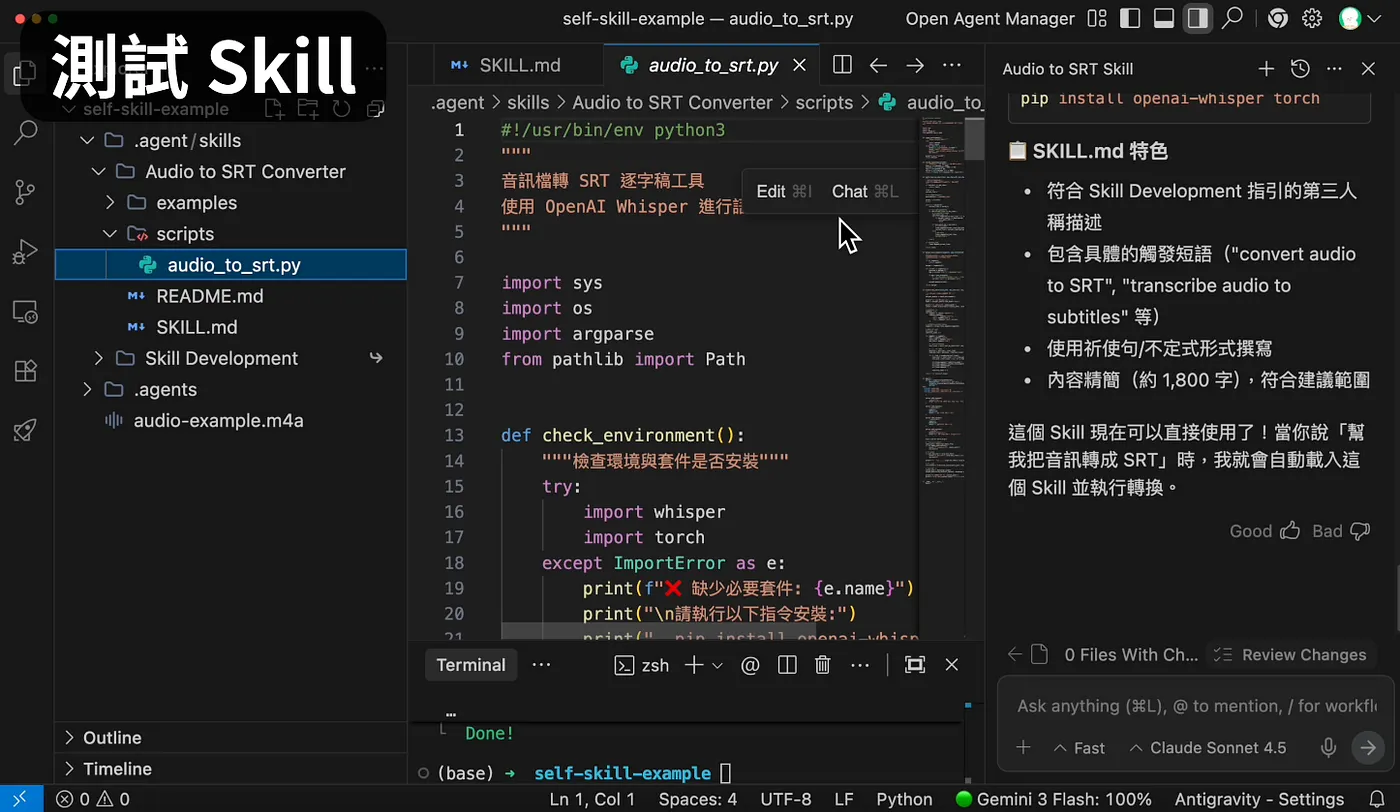Open conversation history in the Audio to SRT Skill panel
This screenshot has width=1400, height=812.
tap(1300, 69)
